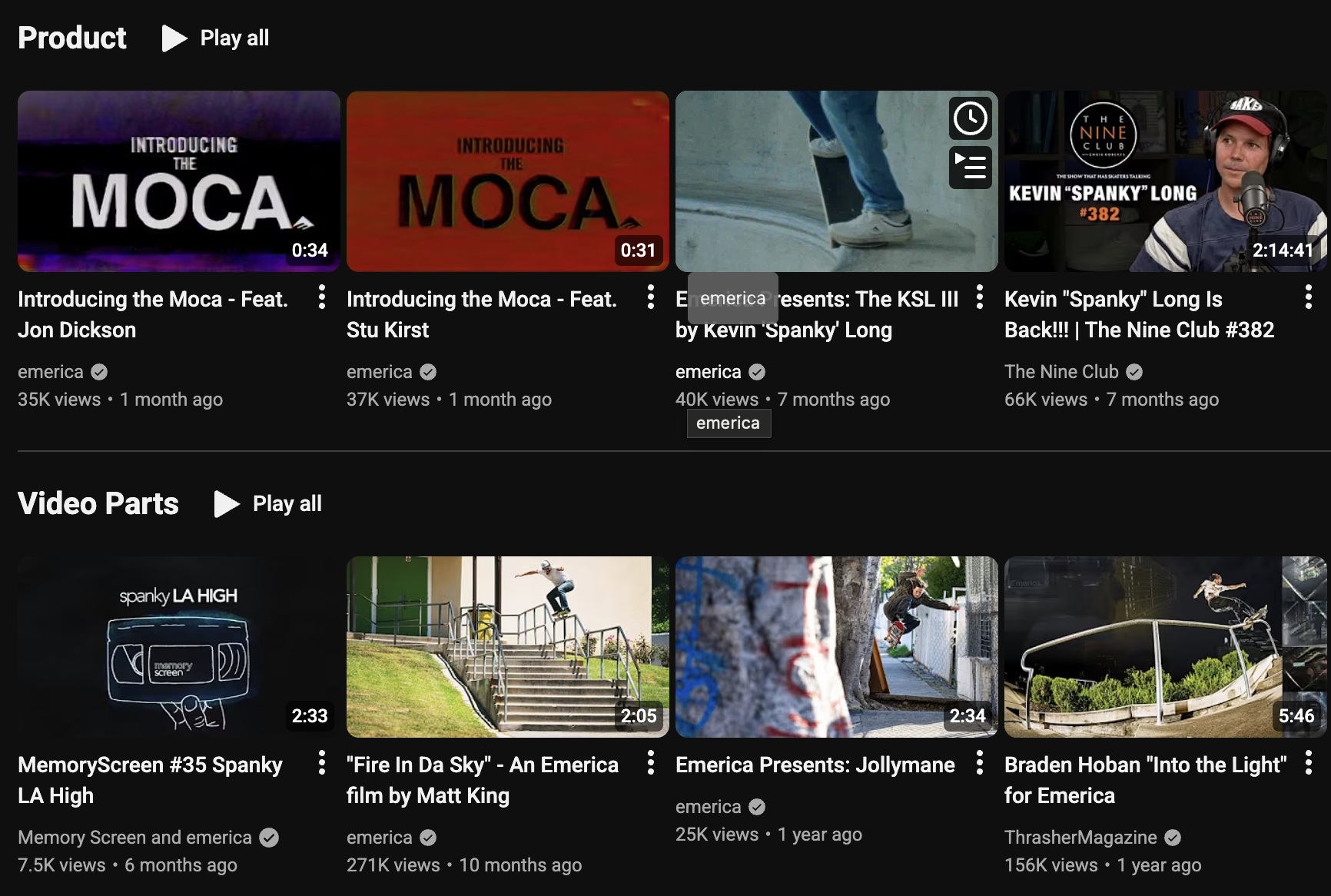Open title Introducing the Moca Feat. Jon Dickson
1331x896 pixels.
click(153, 314)
